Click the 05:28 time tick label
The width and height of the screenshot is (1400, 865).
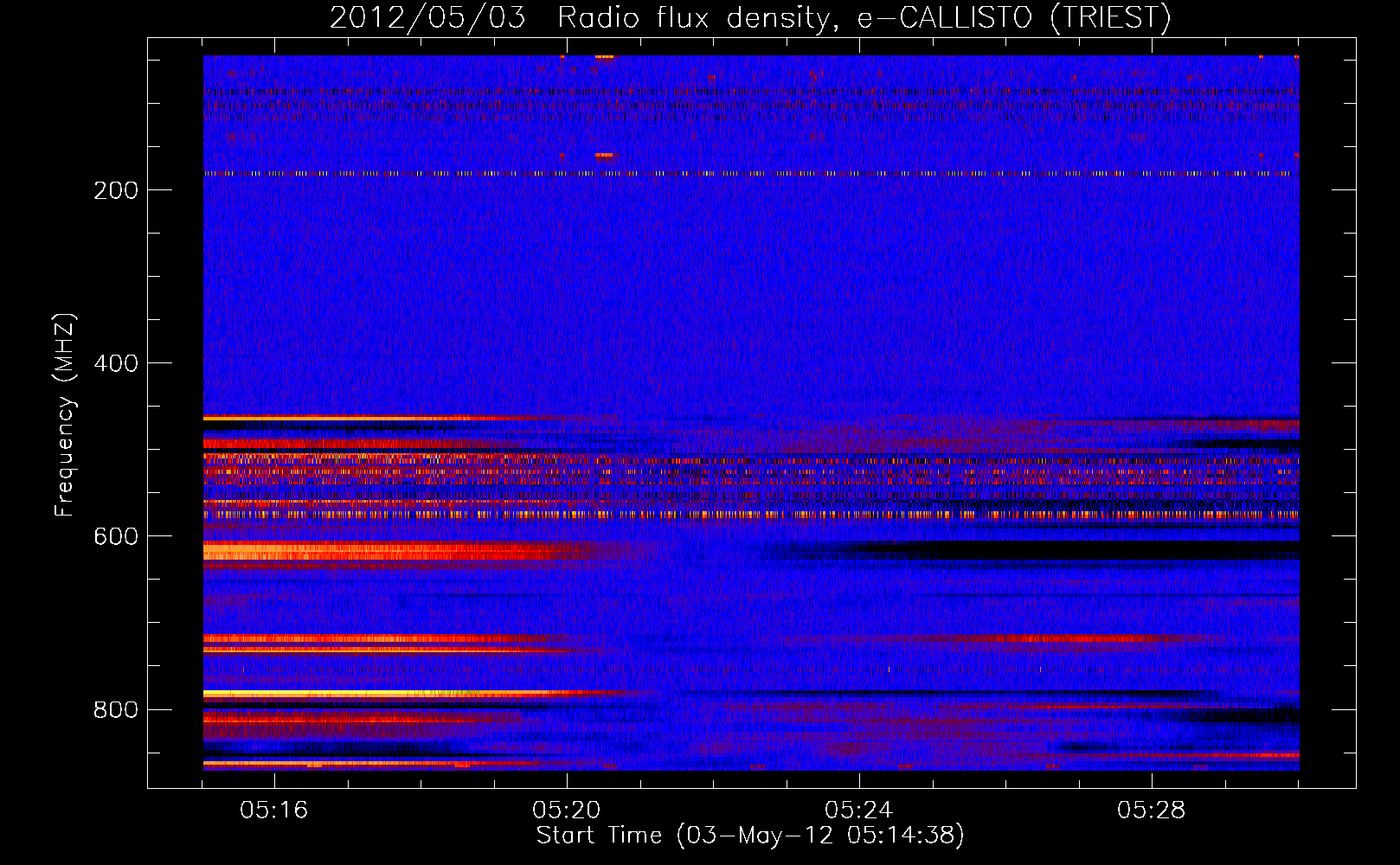coord(1152,811)
